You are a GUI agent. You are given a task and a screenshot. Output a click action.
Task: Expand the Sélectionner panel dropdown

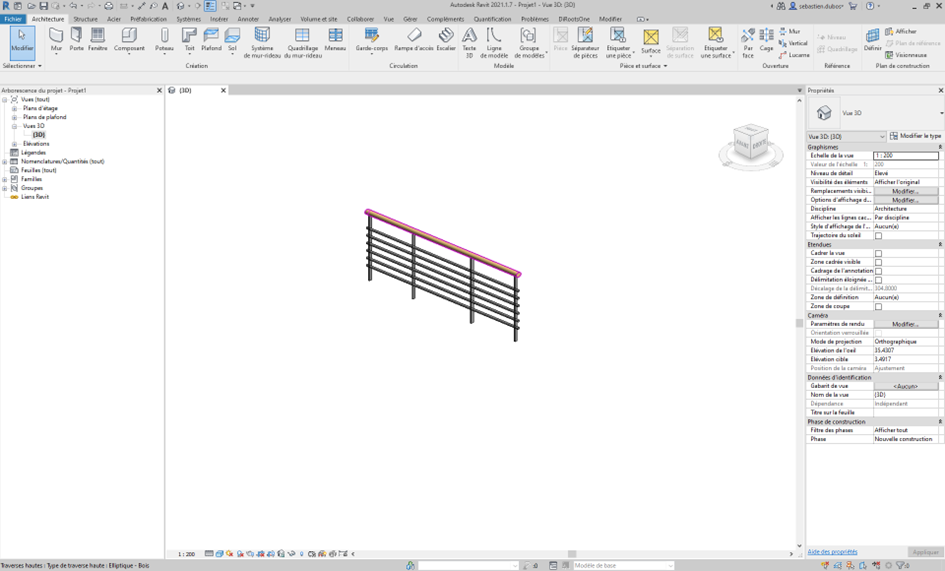(22, 66)
